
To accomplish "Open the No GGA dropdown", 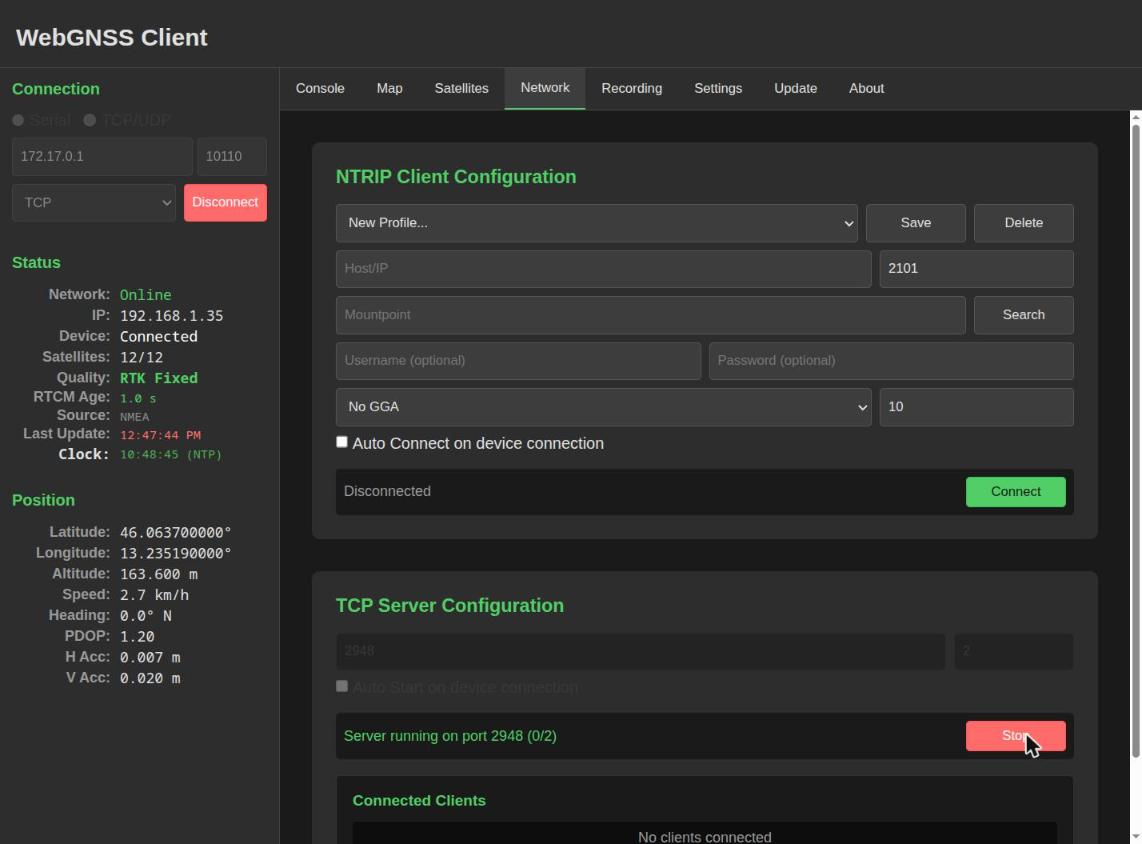I will pyautogui.click(x=604, y=407).
